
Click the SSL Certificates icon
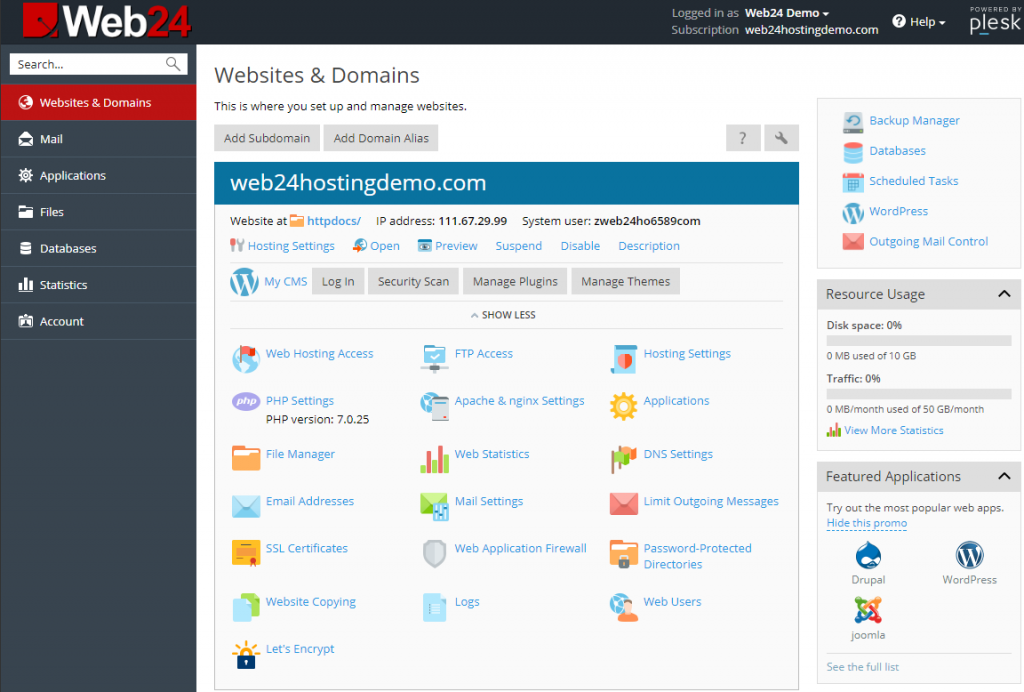tap(246, 553)
